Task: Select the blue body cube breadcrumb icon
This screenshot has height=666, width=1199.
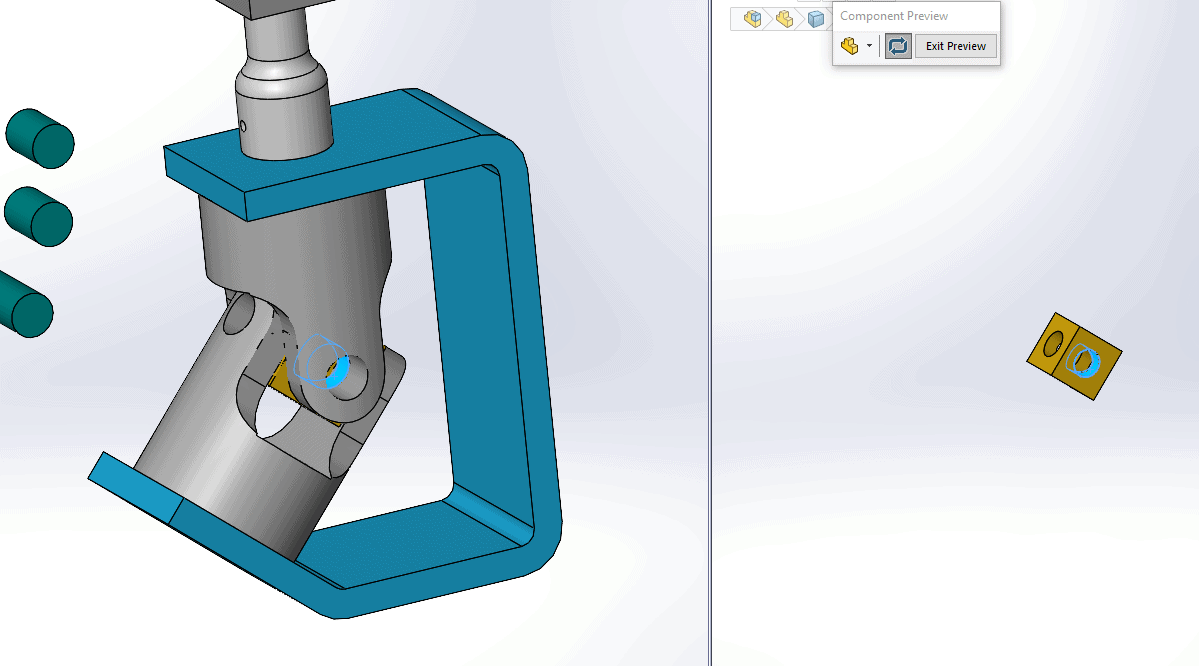Action: click(816, 19)
